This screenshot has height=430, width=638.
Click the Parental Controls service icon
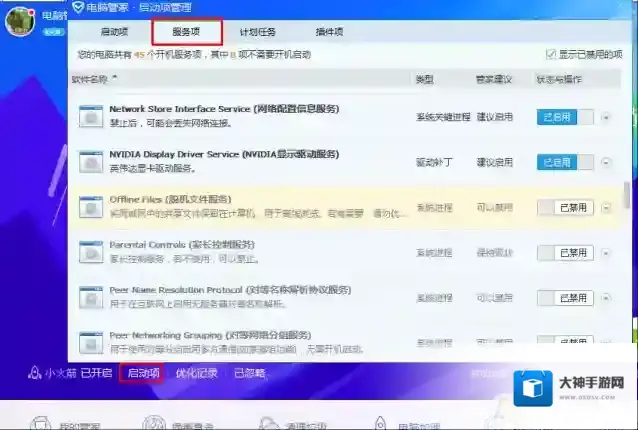click(x=91, y=252)
